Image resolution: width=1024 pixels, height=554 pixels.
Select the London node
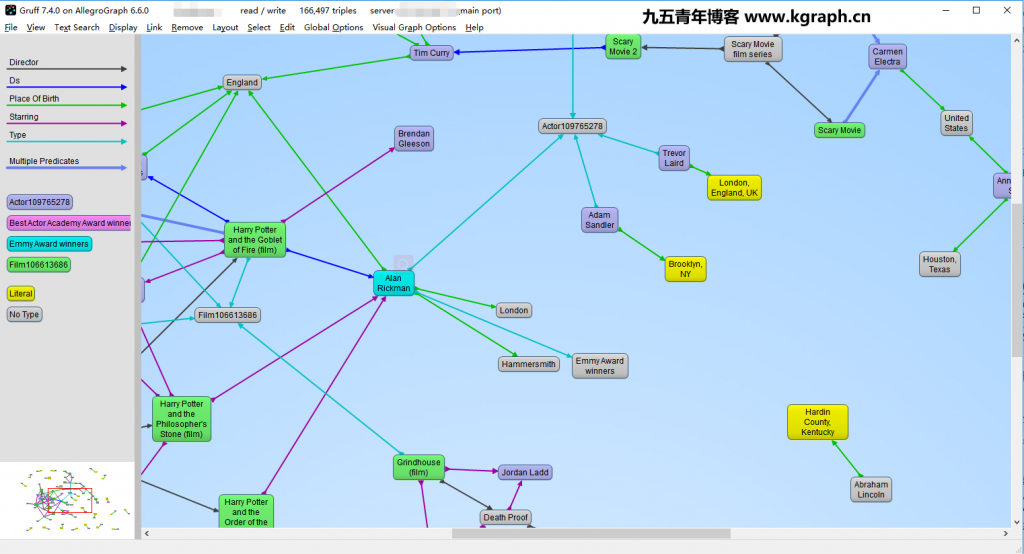[x=514, y=310]
